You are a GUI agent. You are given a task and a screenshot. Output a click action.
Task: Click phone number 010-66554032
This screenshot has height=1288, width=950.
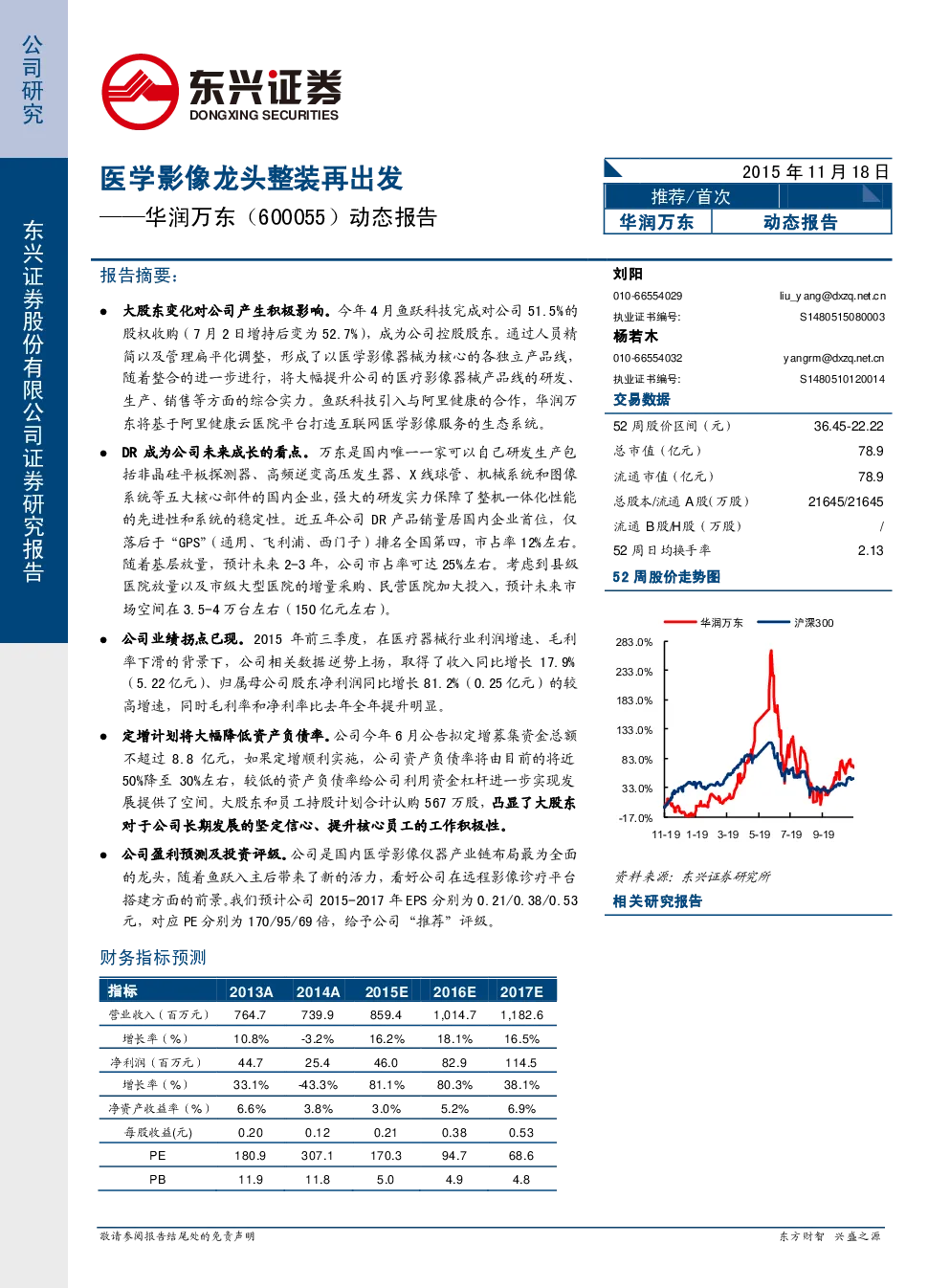648,358
